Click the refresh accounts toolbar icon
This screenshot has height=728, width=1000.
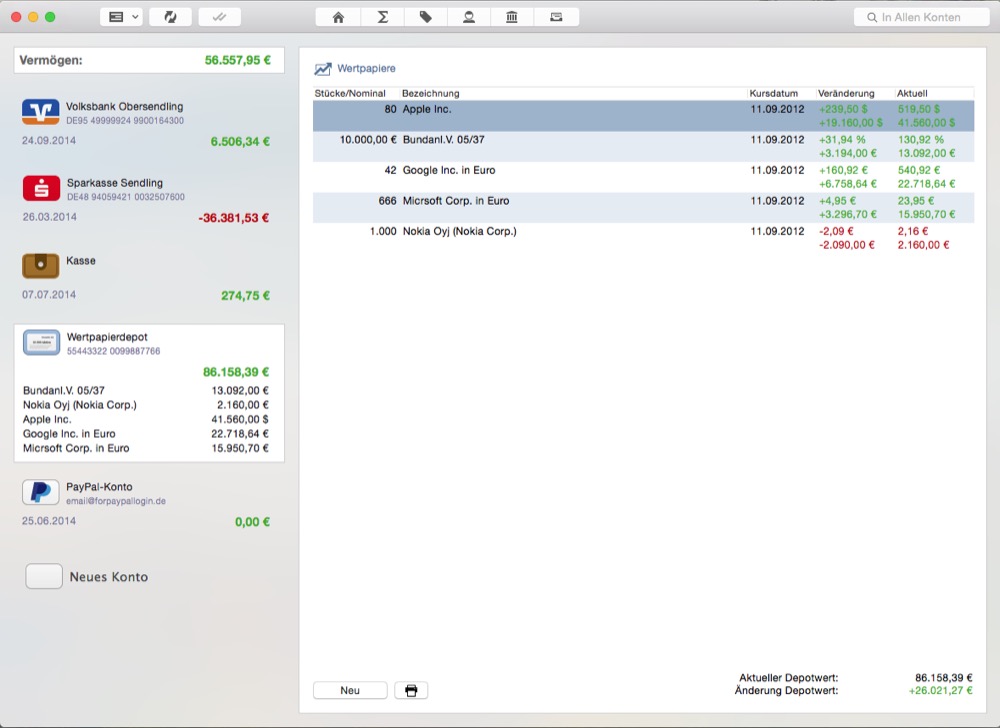point(170,17)
